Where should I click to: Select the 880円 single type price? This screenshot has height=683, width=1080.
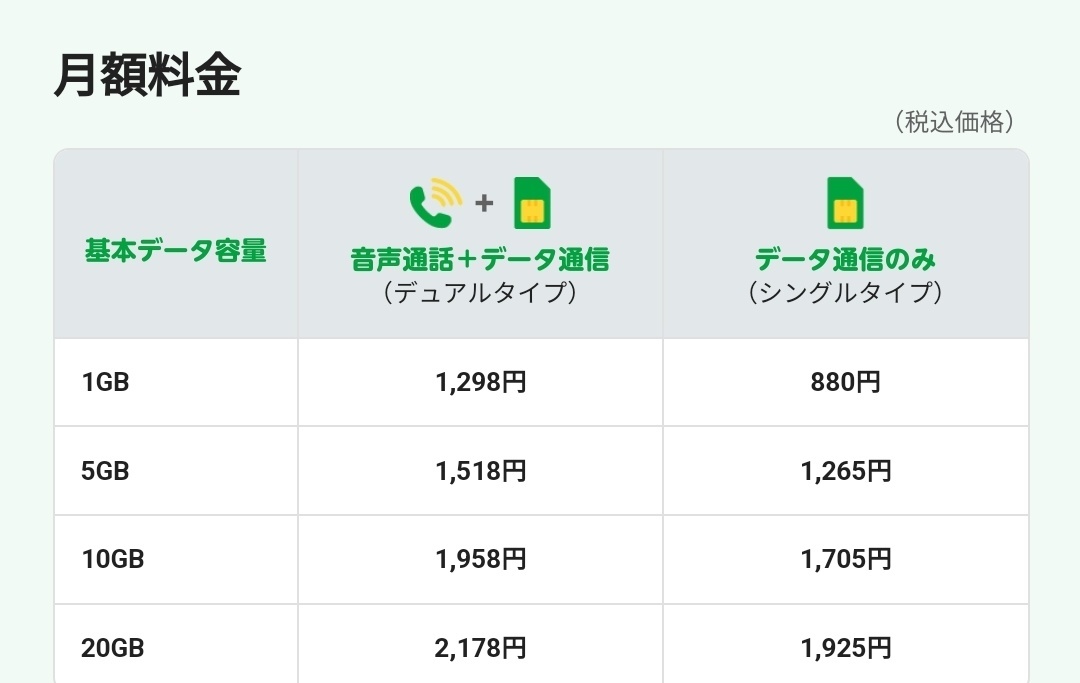click(x=845, y=381)
